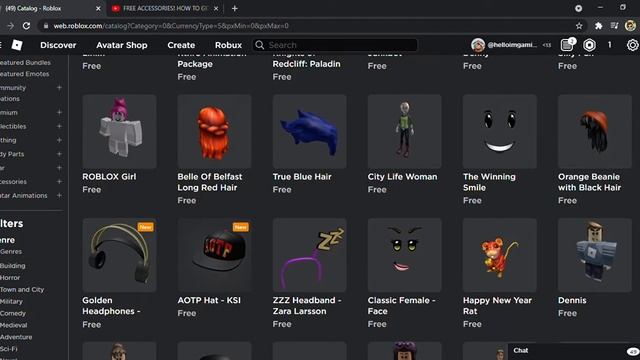Open the Dennis bundle thumbnail
The width and height of the screenshot is (640, 360).
[x=595, y=255]
